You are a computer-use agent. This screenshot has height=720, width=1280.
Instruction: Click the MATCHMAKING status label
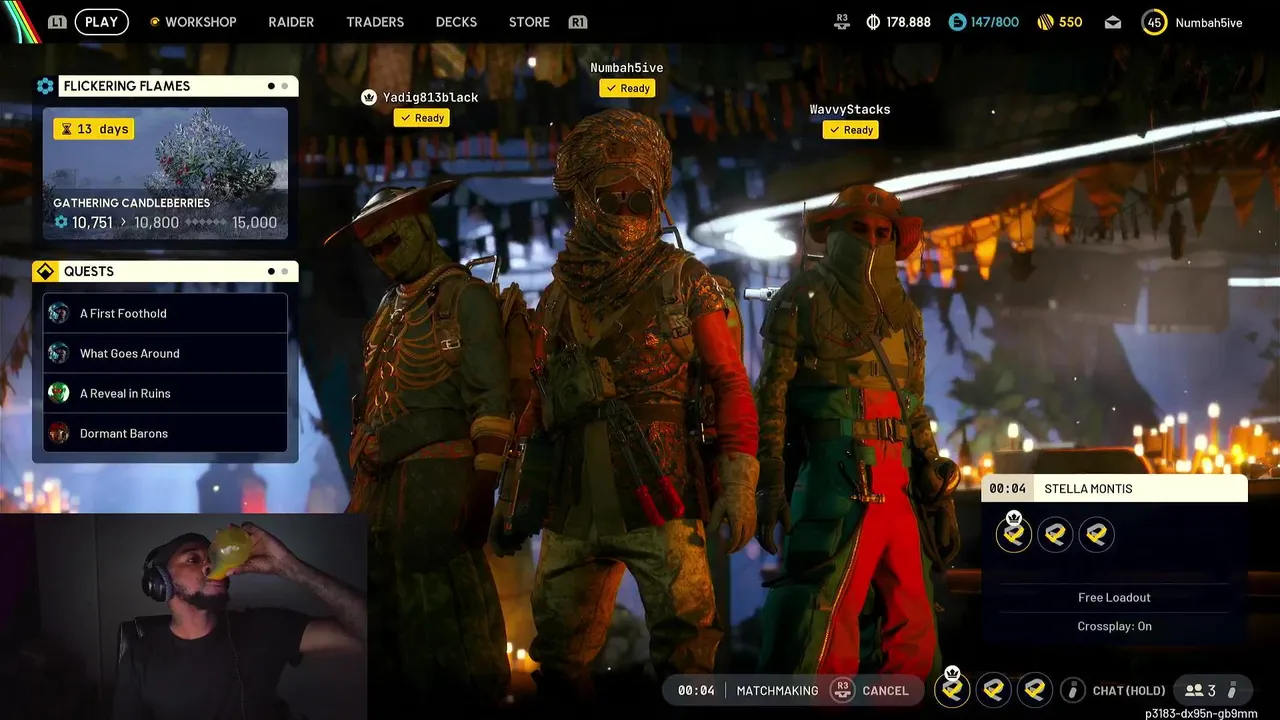tap(777, 690)
